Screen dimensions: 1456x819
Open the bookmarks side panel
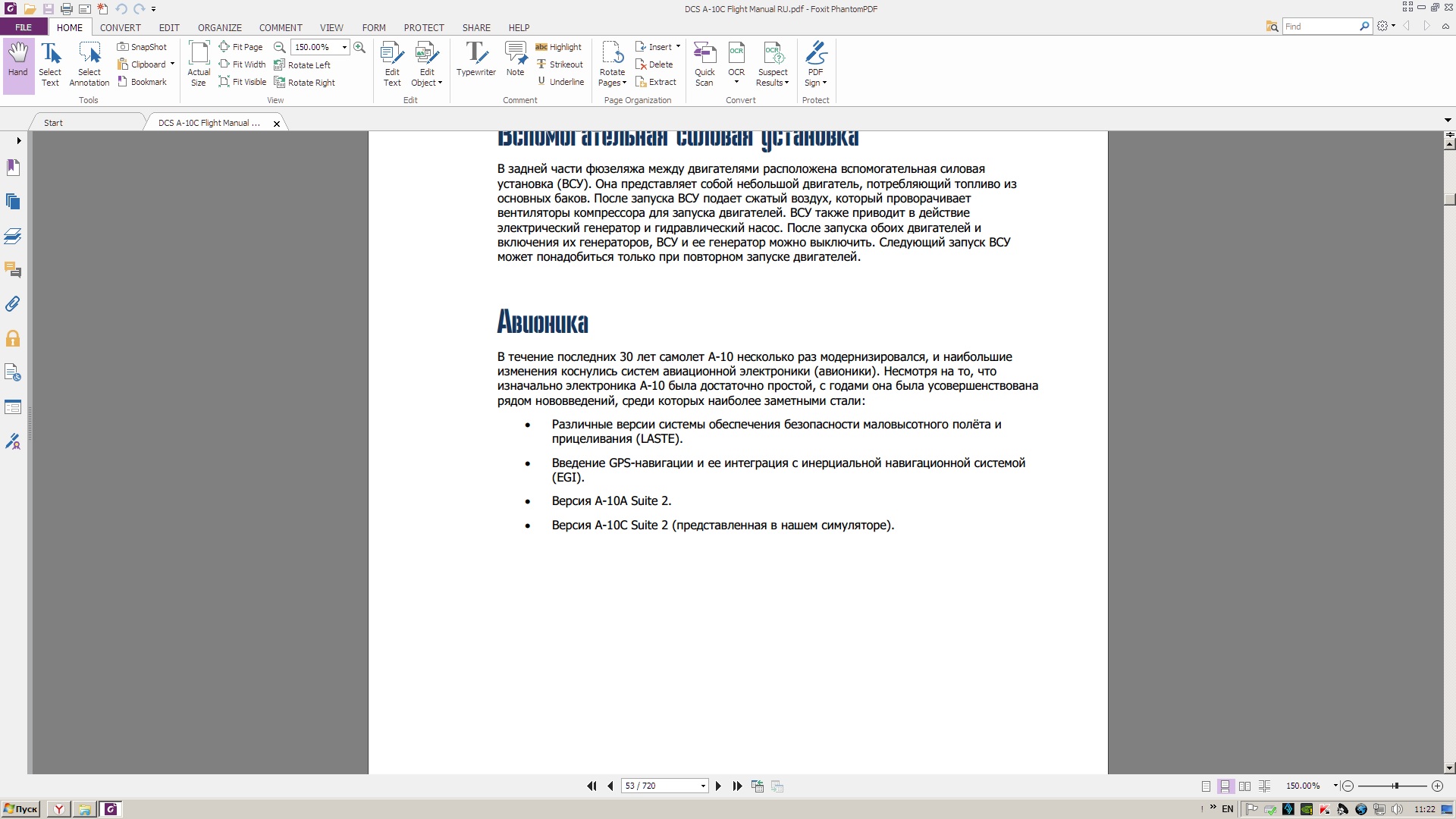click(13, 167)
